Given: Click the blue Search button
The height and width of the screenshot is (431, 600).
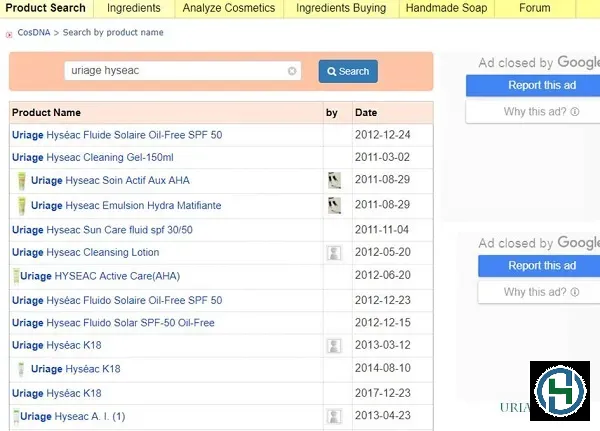Looking at the screenshot, I should pyautogui.click(x=348, y=71).
